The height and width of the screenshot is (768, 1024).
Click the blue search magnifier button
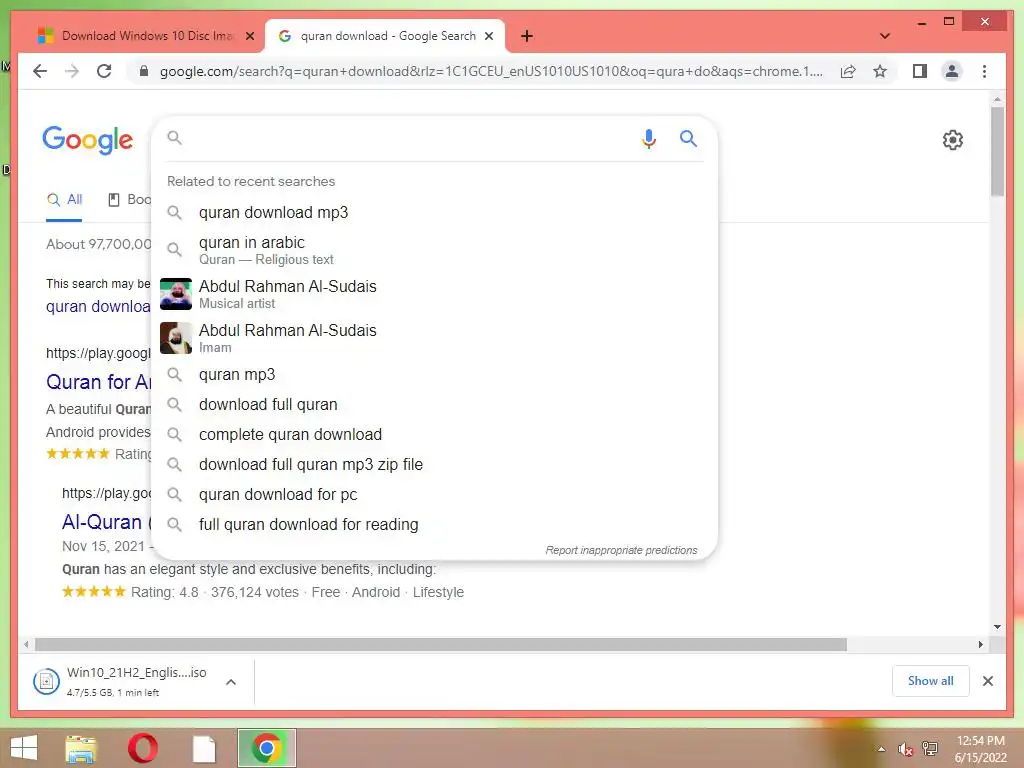(x=688, y=138)
